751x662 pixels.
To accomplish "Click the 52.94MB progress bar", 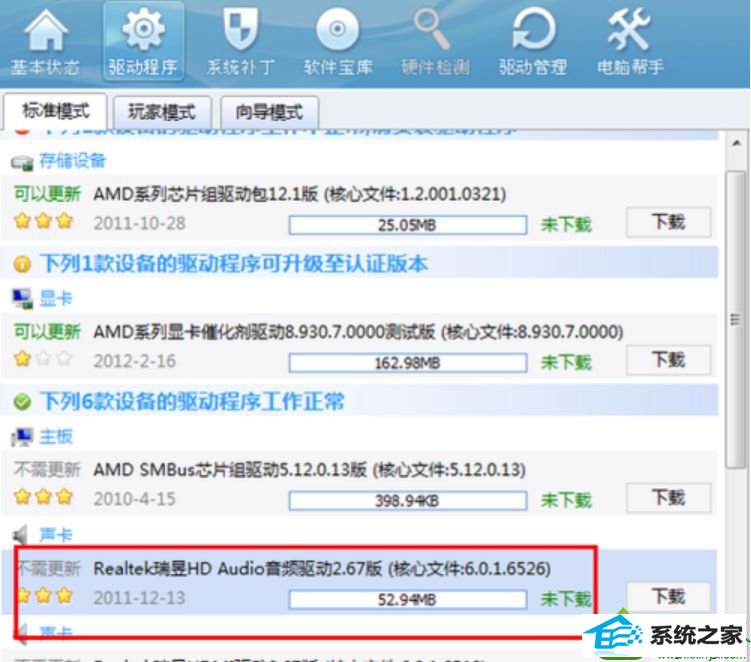I will [x=408, y=600].
